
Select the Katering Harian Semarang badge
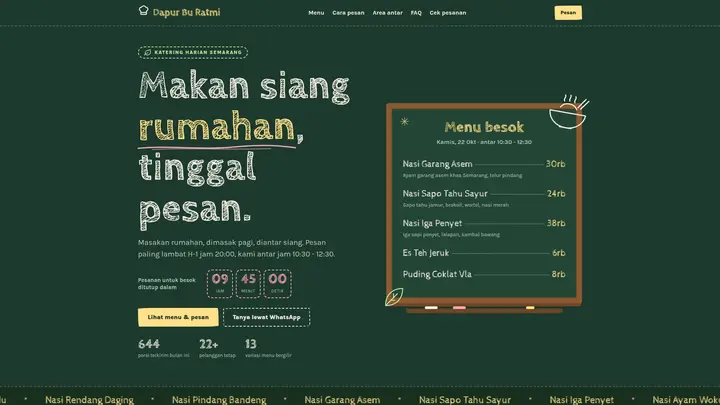click(x=193, y=52)
